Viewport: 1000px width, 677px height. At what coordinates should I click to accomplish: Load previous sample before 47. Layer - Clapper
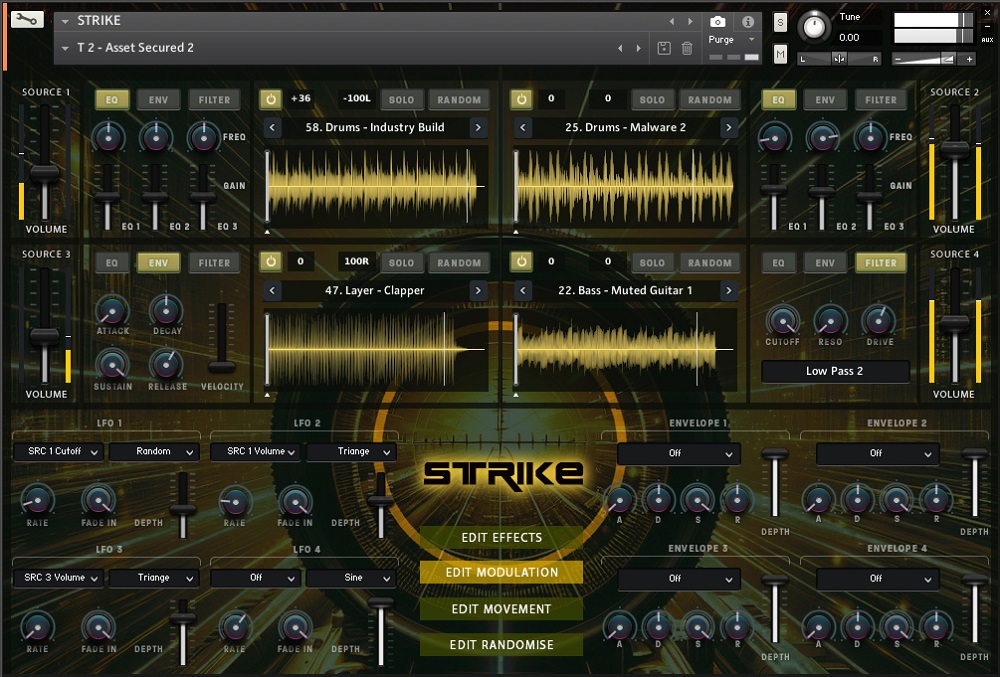[x=272, y=291]
